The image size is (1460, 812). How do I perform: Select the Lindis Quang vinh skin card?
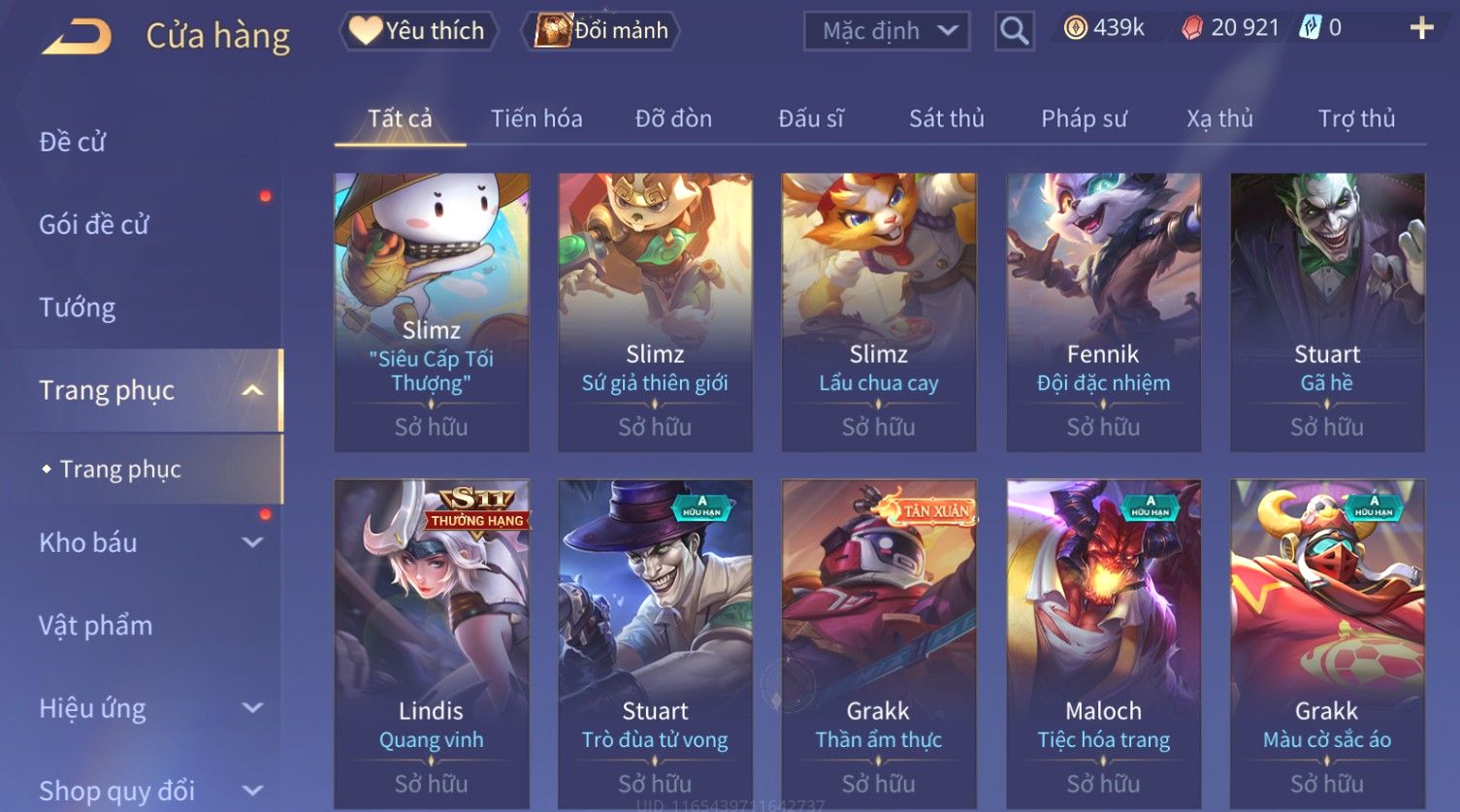[x=432, y=644]
